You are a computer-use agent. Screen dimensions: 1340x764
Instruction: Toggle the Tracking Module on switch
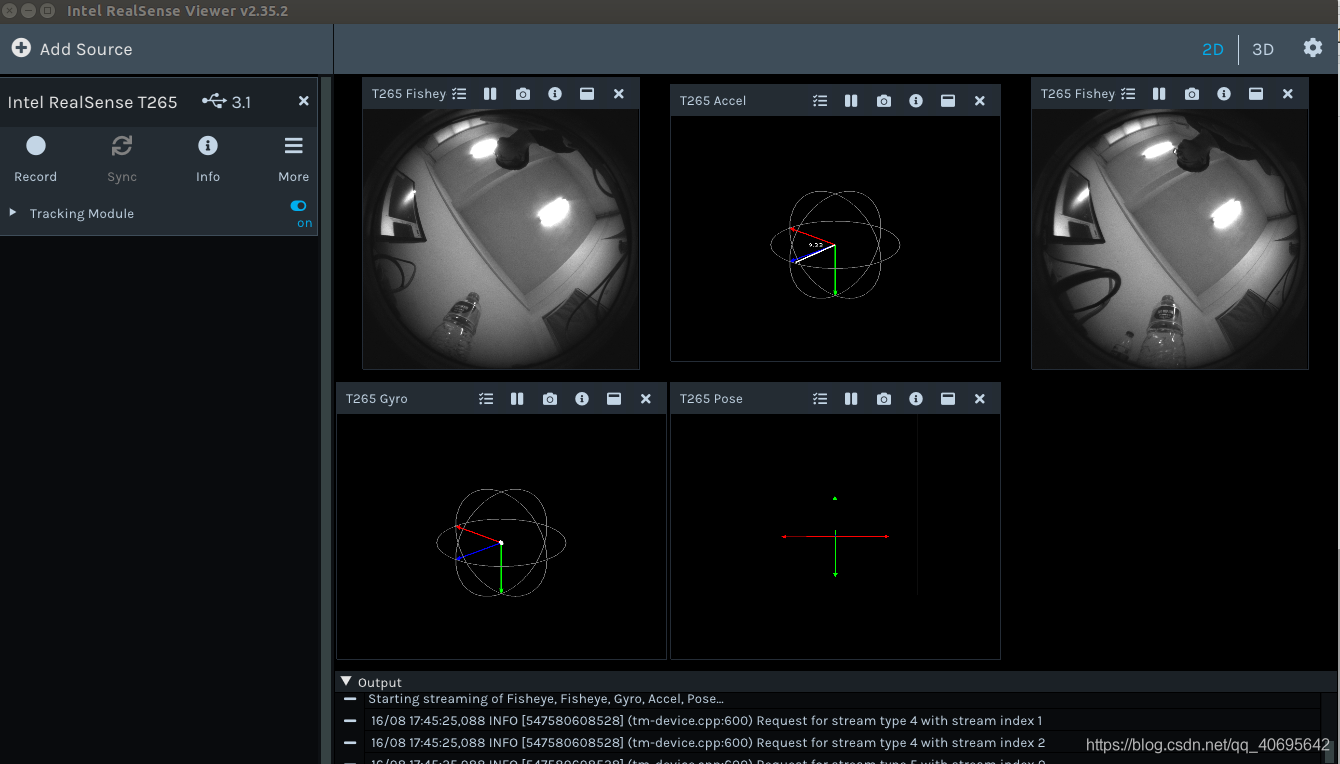point(298,205)
